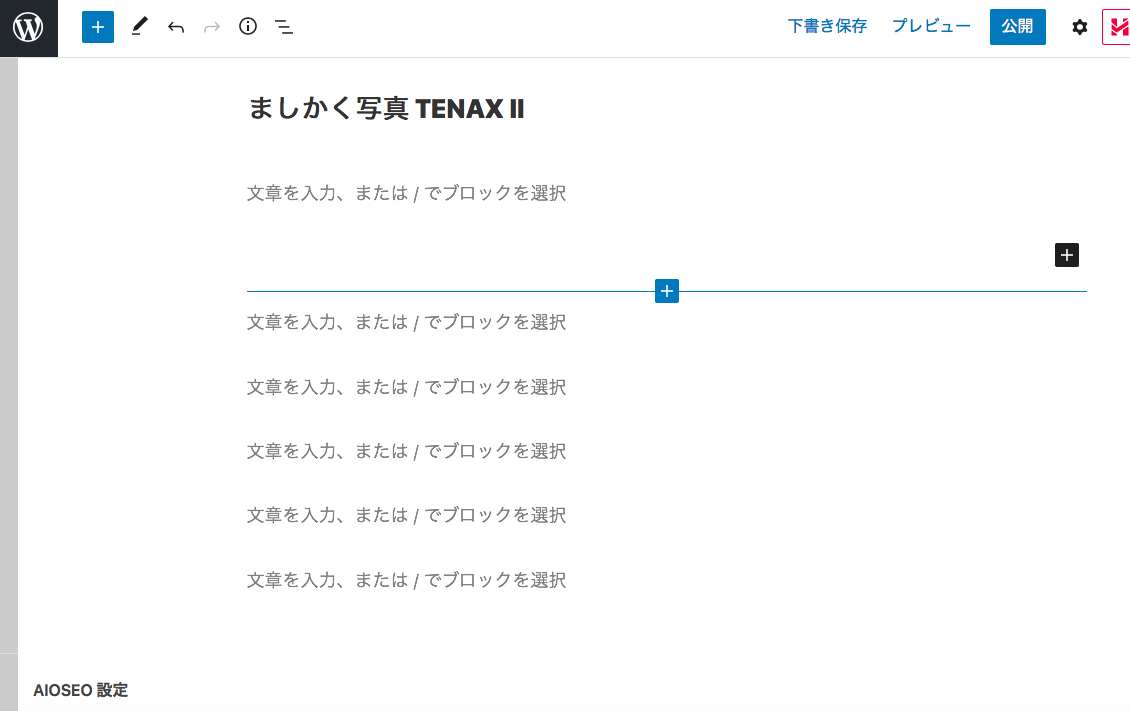Toggle the settings gear sidebar
The width and height of the screenshot is (1130, 711).
1080,27
